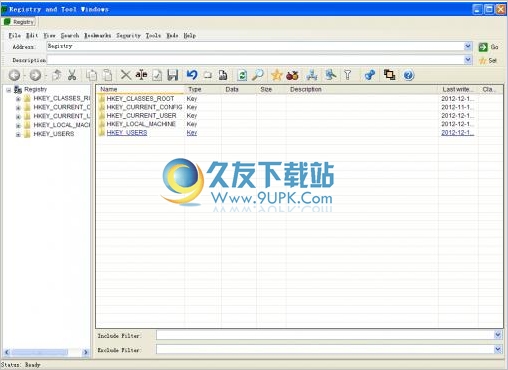Image resolution: width=508 pixels, height=370 pixels.
Task: Open the Edit menu
Action: click(x=32, y=35)
